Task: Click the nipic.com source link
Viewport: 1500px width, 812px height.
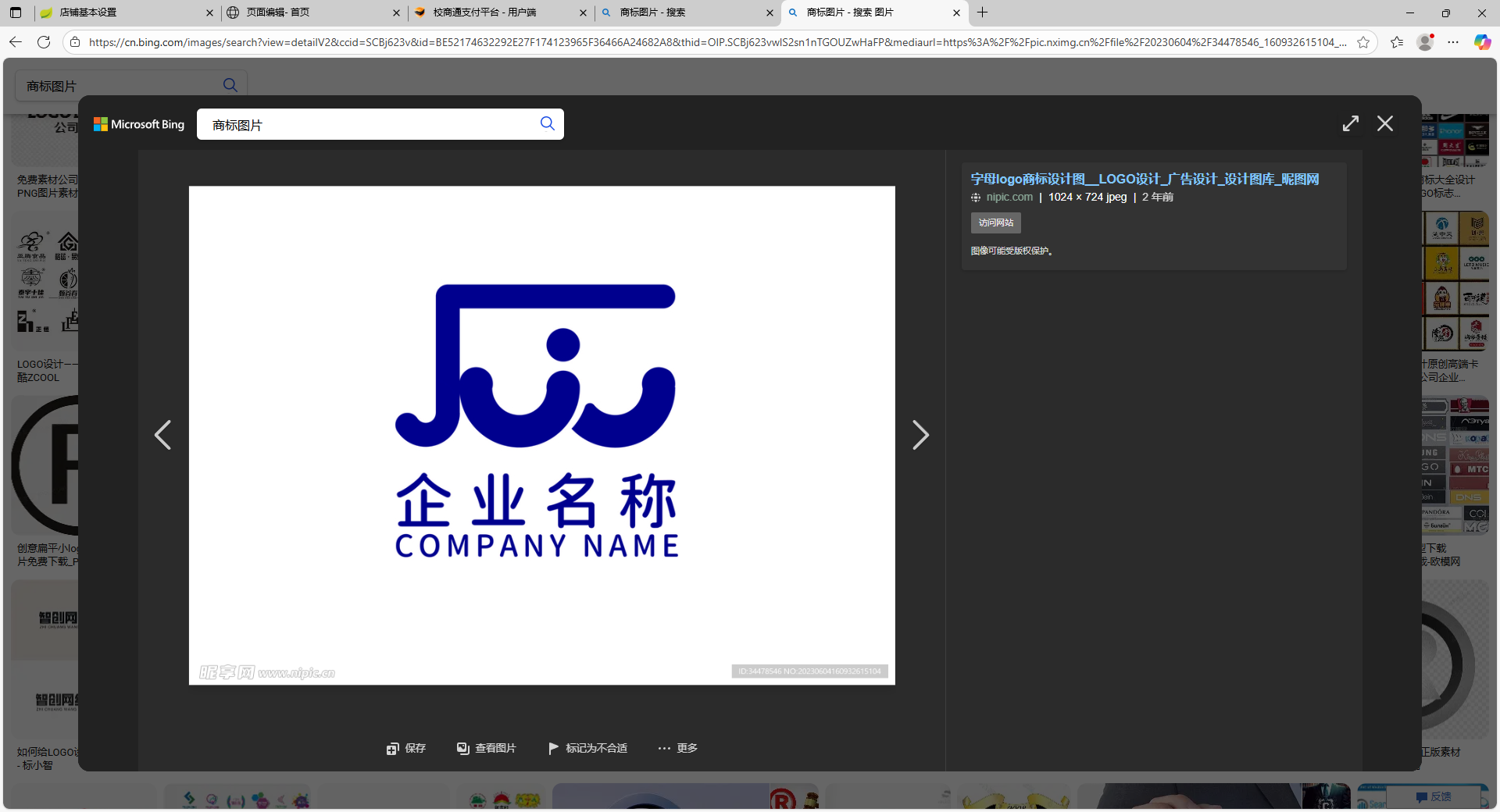Action: [x=1009, y=198]
